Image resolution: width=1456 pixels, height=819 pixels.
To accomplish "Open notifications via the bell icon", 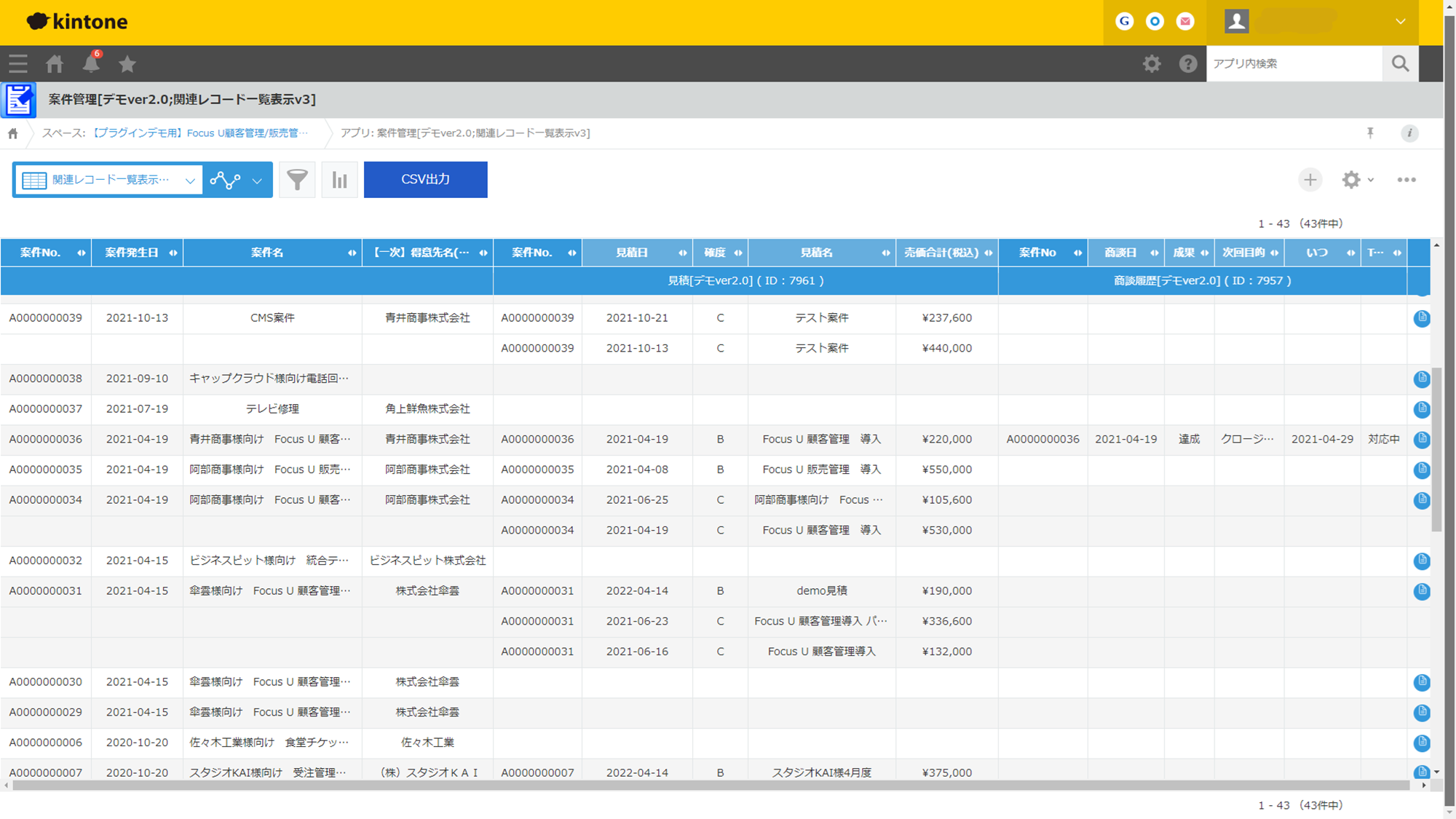I will [90, 63].
